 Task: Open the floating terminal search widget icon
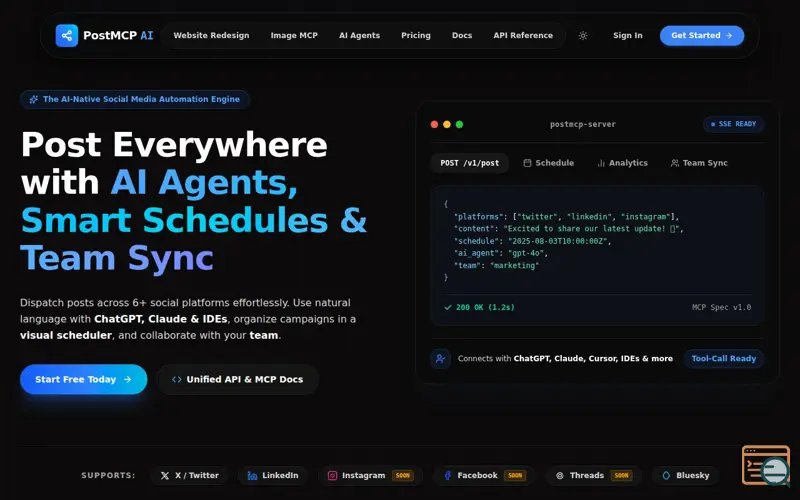pyautogui.click(x=766, y=465)
